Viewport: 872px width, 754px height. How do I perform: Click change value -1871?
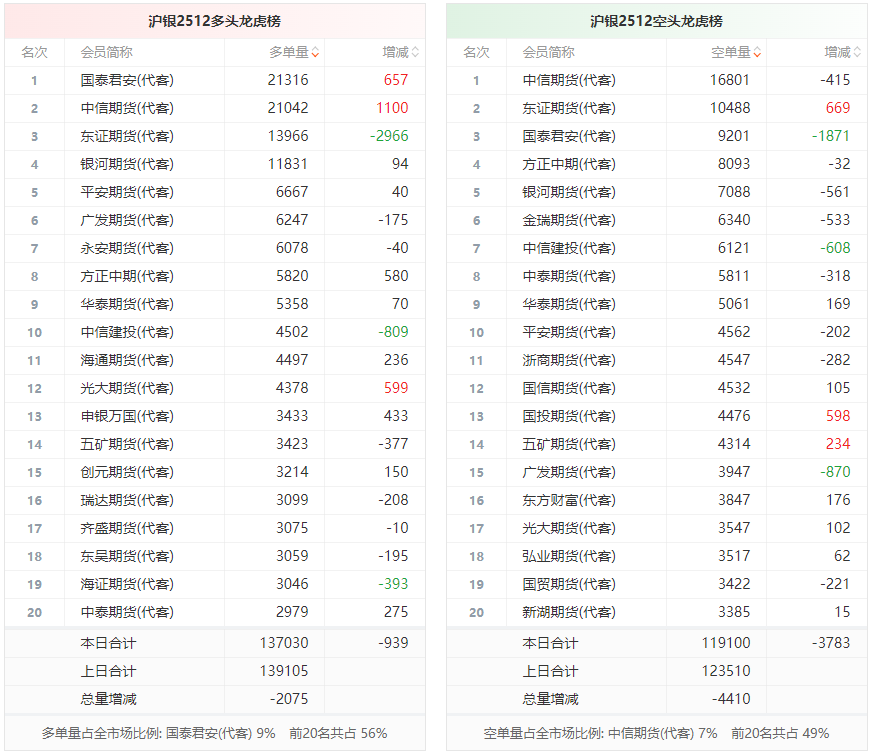831,136
